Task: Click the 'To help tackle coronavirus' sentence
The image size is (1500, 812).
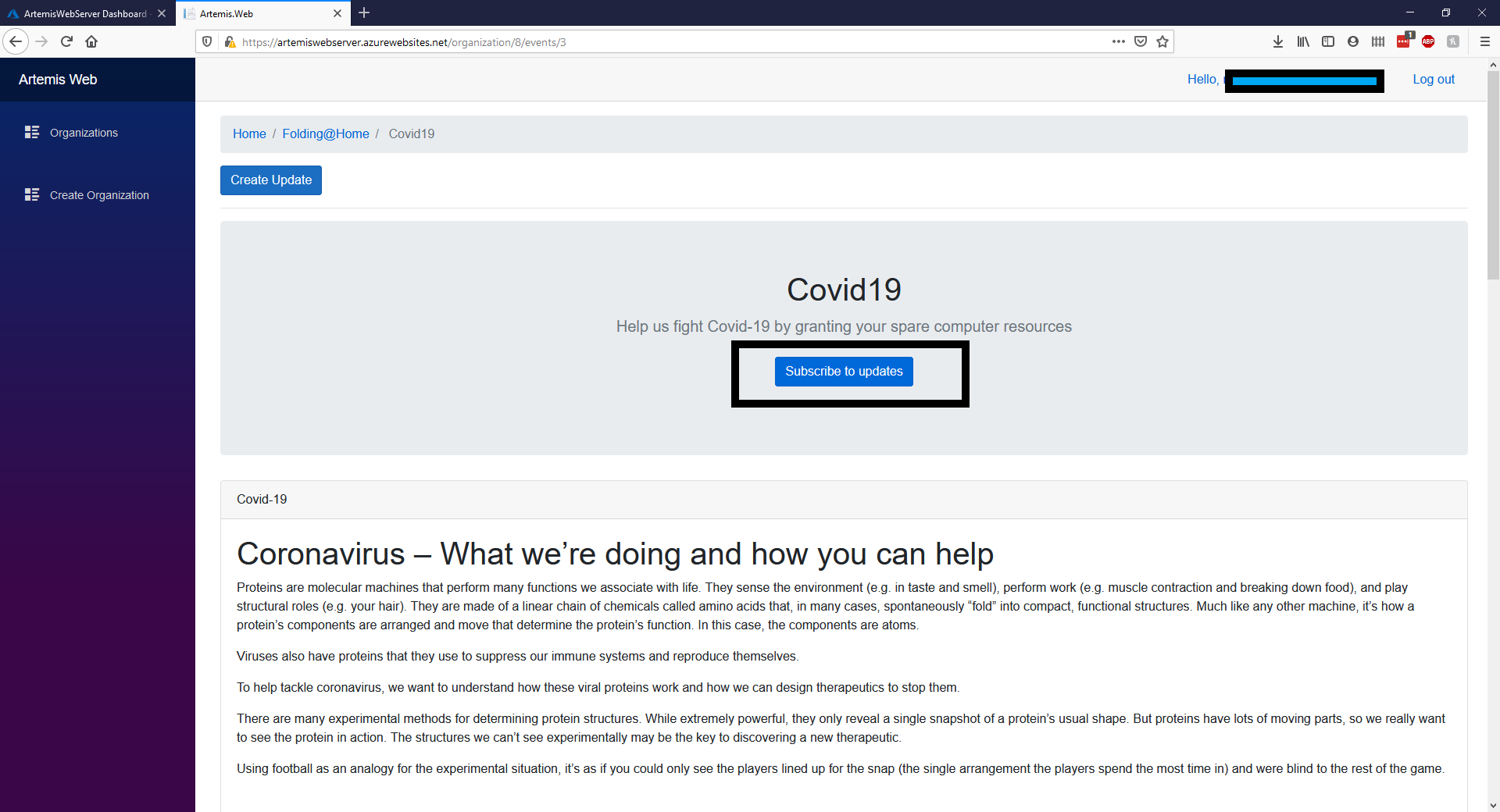Action: [x=598, y=688]
